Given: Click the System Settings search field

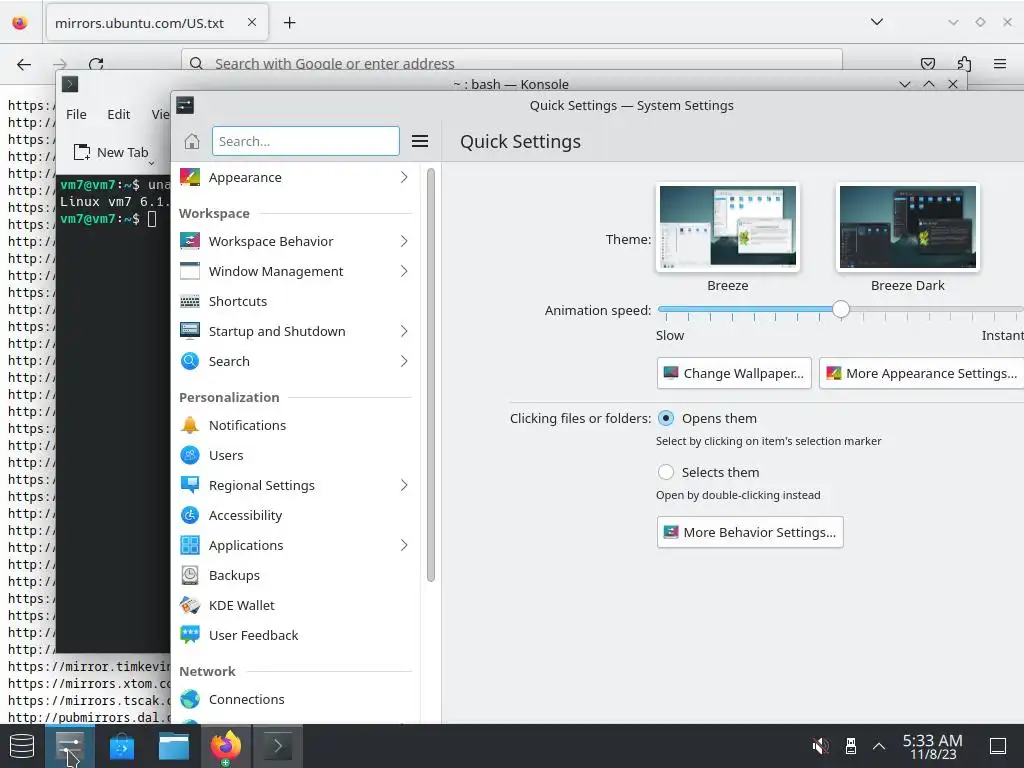Looking at the screenshot, I should coord(306,141).
